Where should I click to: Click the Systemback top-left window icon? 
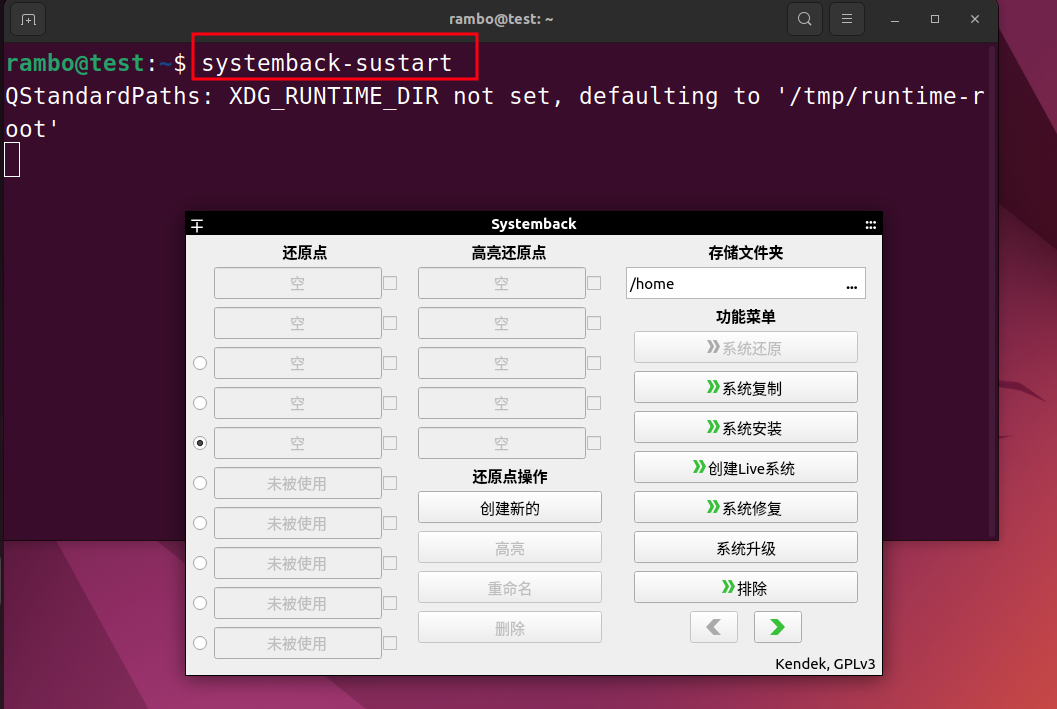coord(198,225)
